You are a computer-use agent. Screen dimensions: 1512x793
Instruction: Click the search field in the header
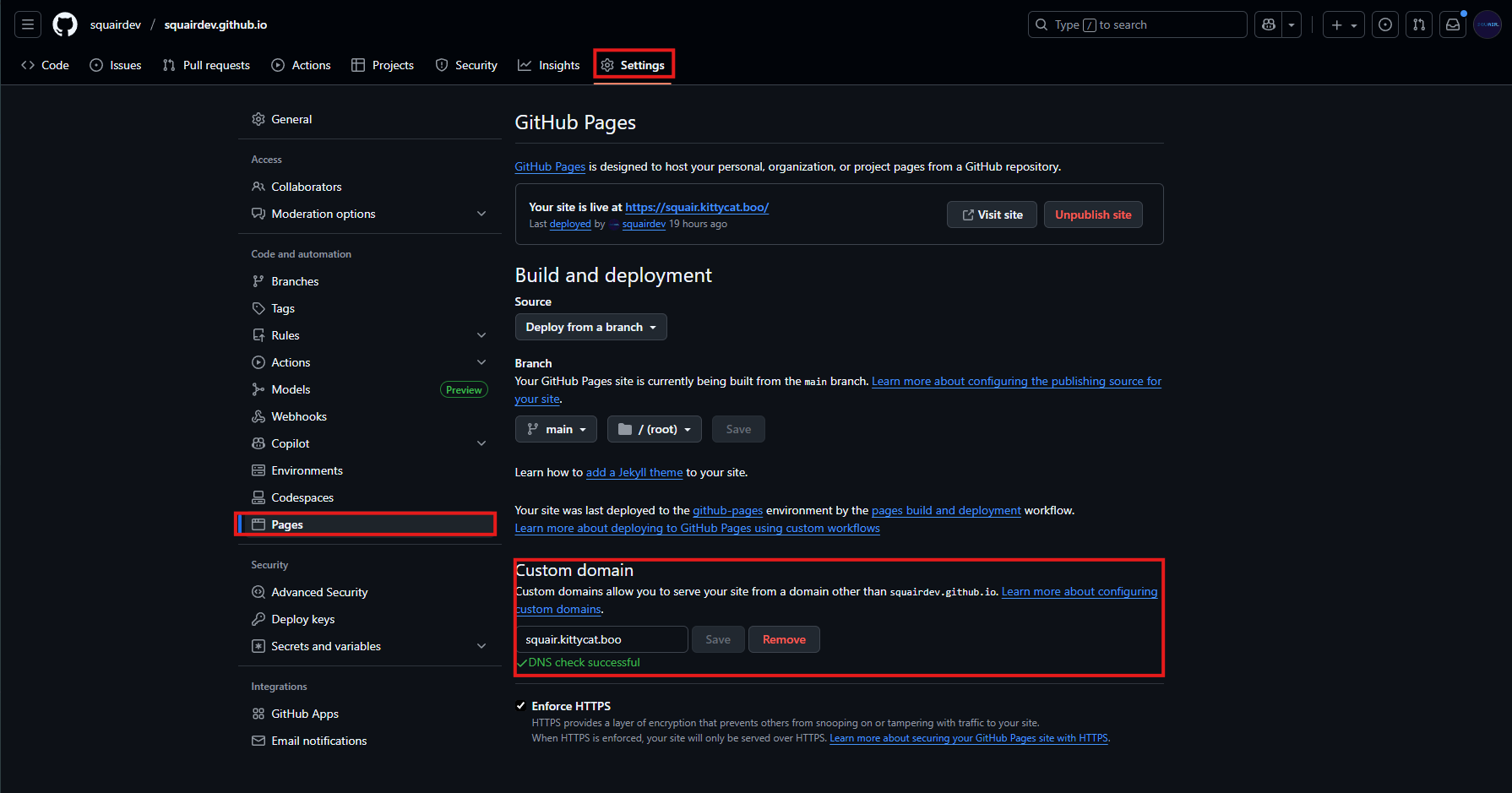coord(1136,24)
